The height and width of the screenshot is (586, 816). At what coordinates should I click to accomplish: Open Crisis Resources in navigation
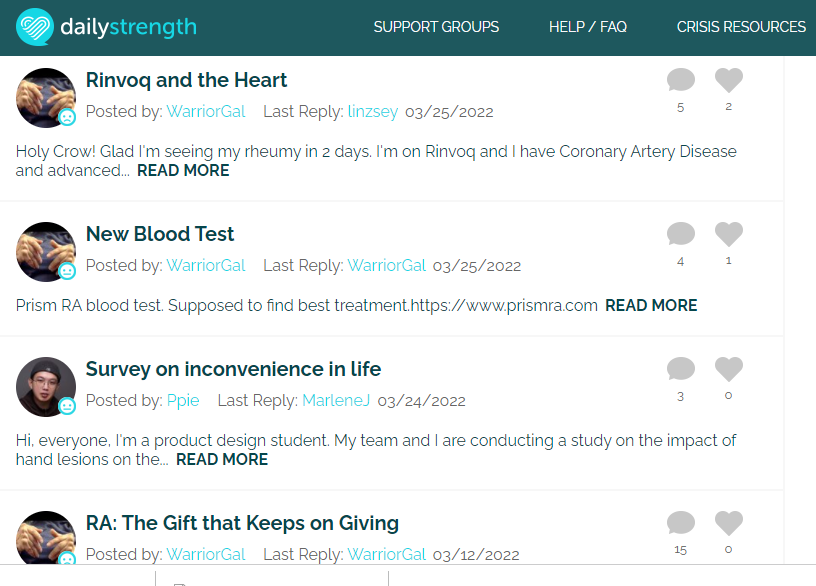[x=741, y=27]
